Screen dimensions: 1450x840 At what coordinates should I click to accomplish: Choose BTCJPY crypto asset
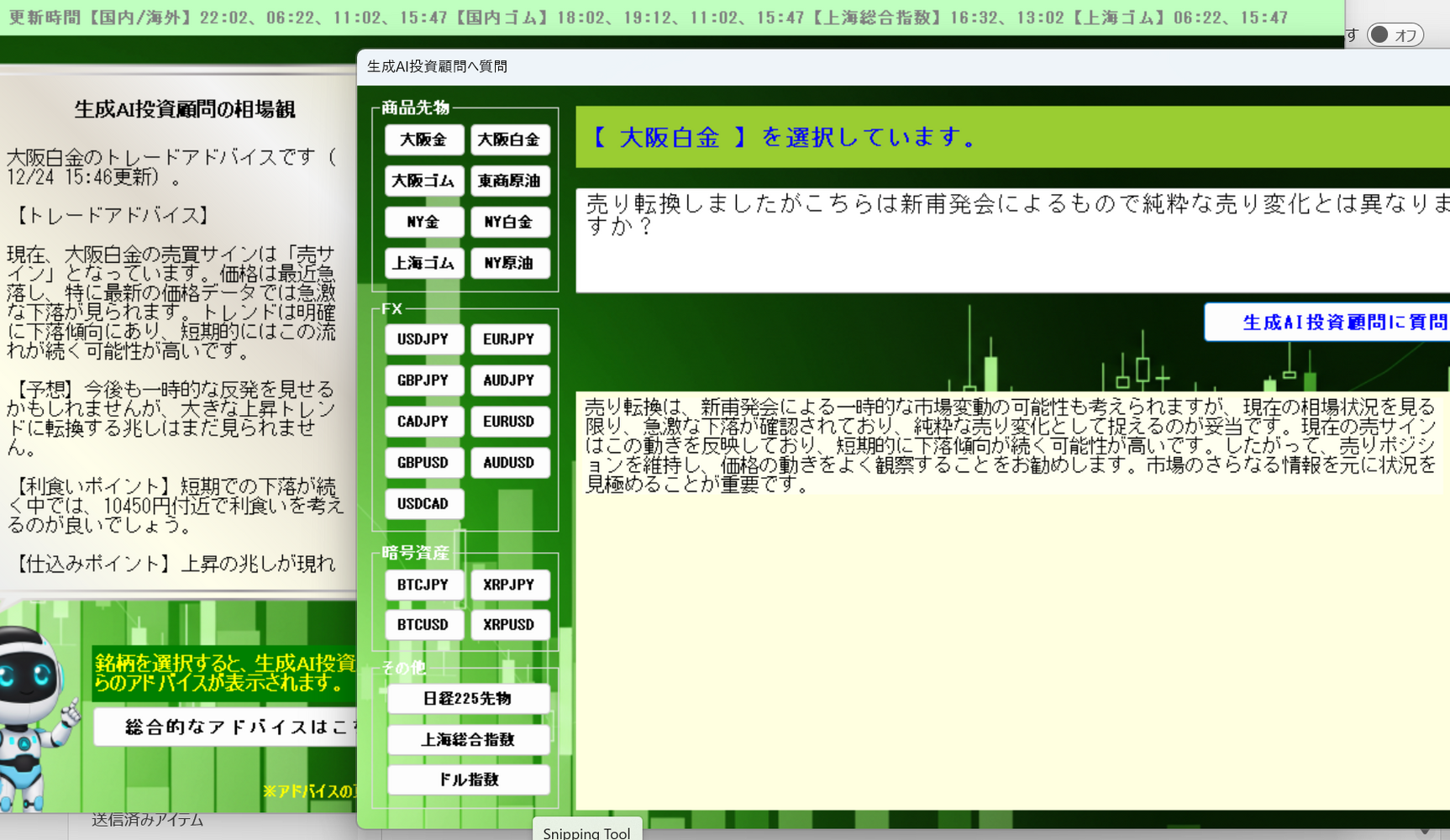pyautogui.click(x=423, y=585)
